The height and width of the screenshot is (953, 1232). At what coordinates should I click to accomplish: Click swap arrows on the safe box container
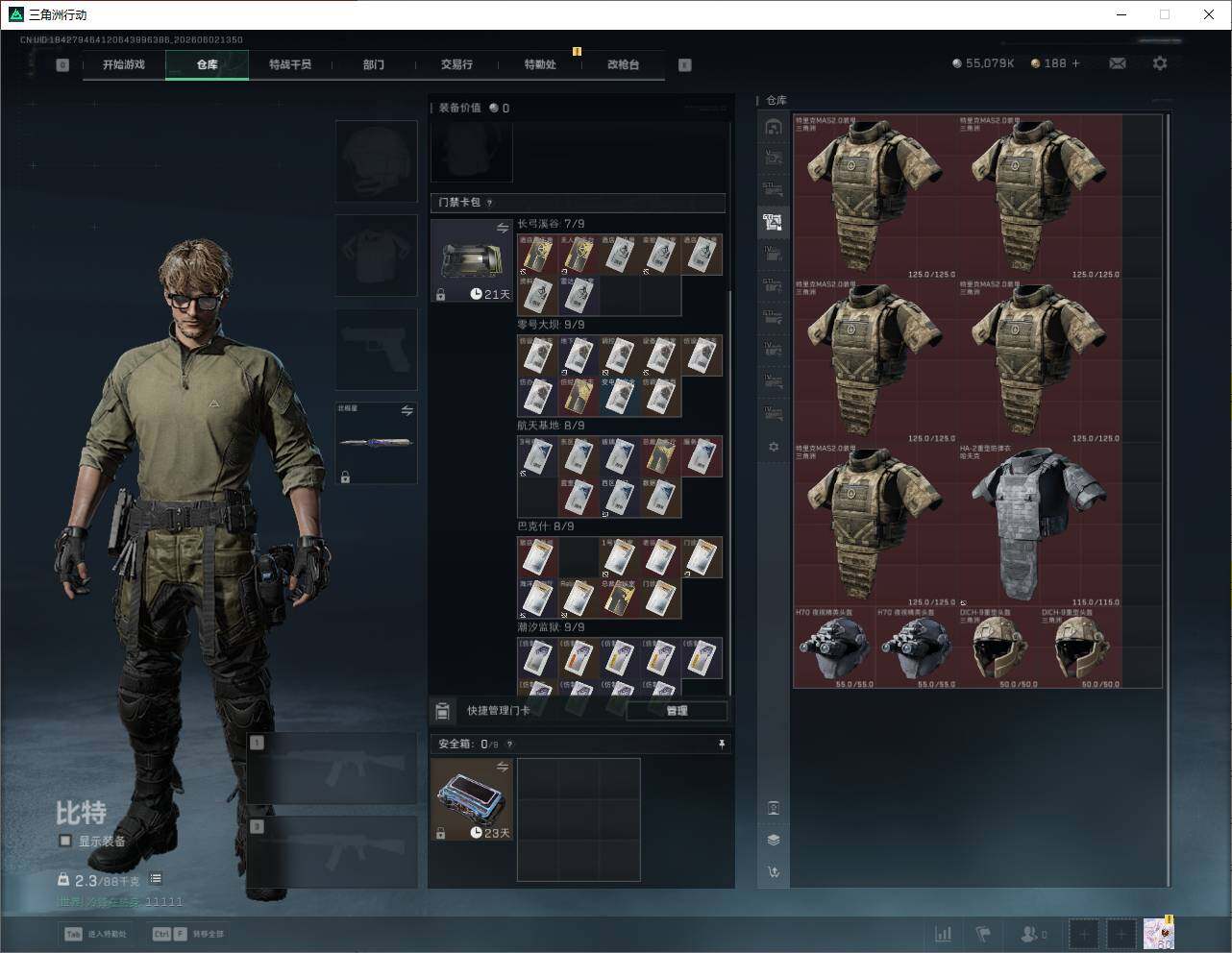503,767
